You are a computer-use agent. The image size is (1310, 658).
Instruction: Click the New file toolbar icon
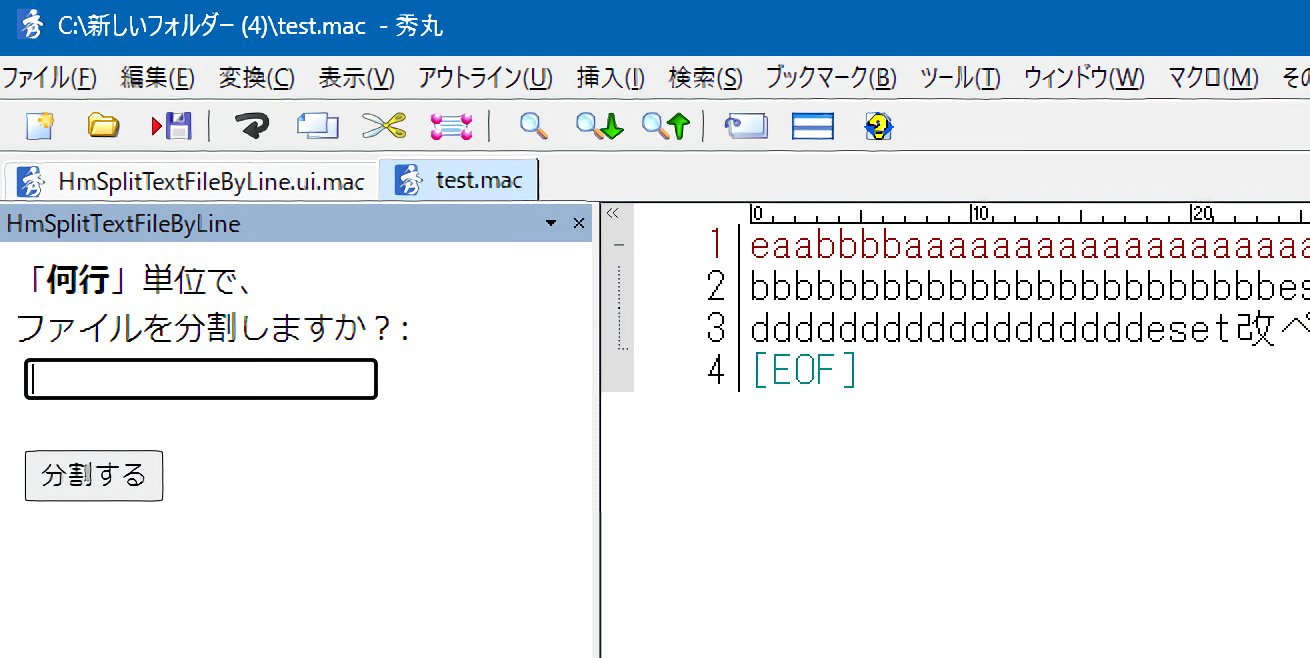(39, 126)
